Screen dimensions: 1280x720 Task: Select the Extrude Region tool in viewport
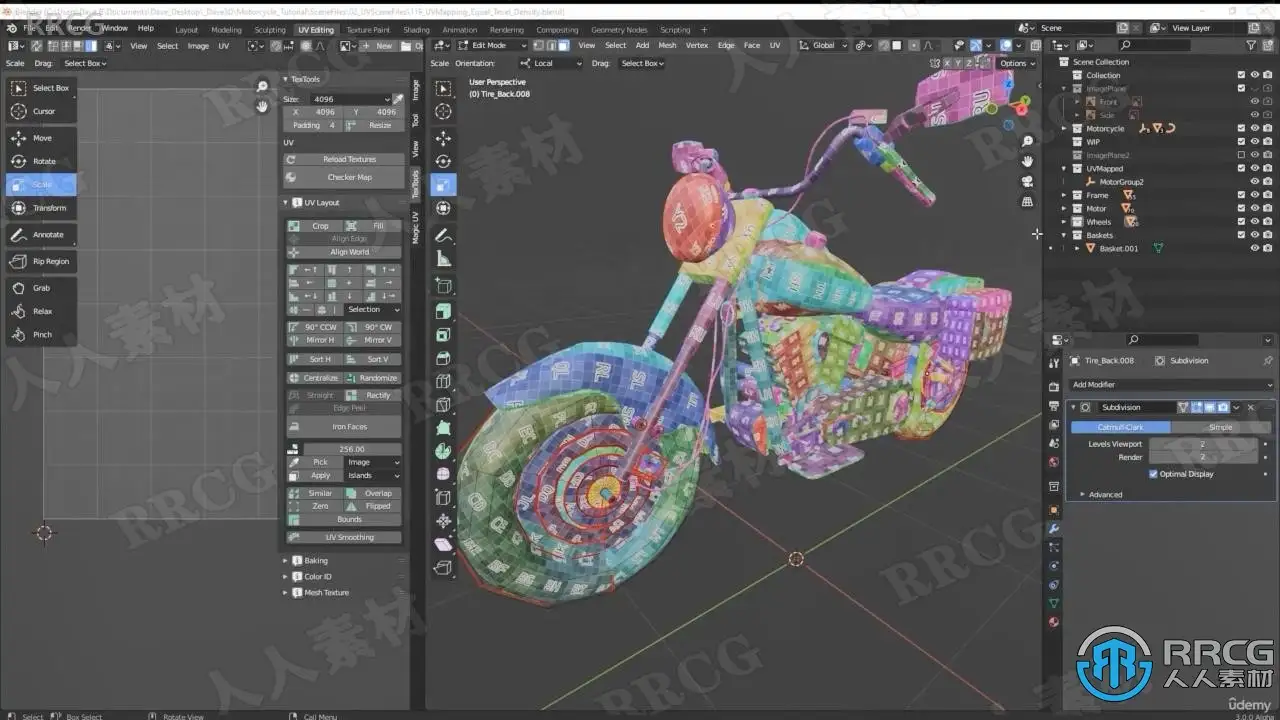point(444,310)
